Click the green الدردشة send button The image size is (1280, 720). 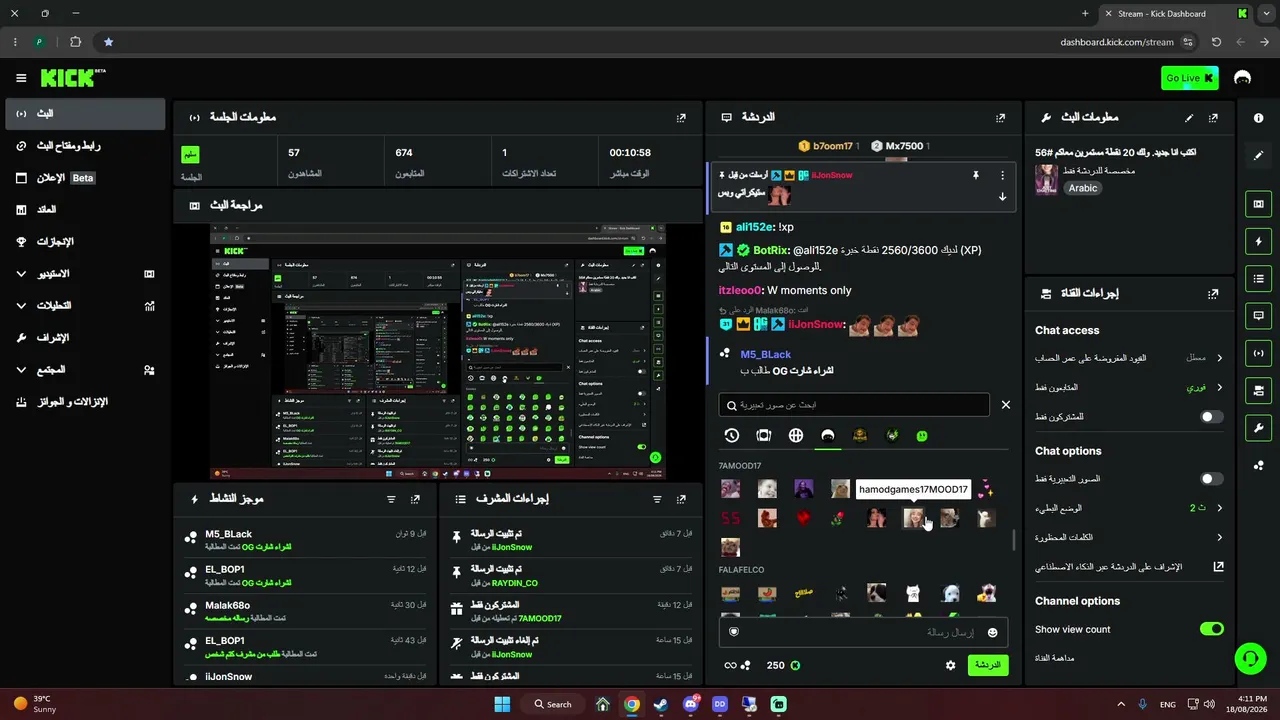[x=988, y=665]
